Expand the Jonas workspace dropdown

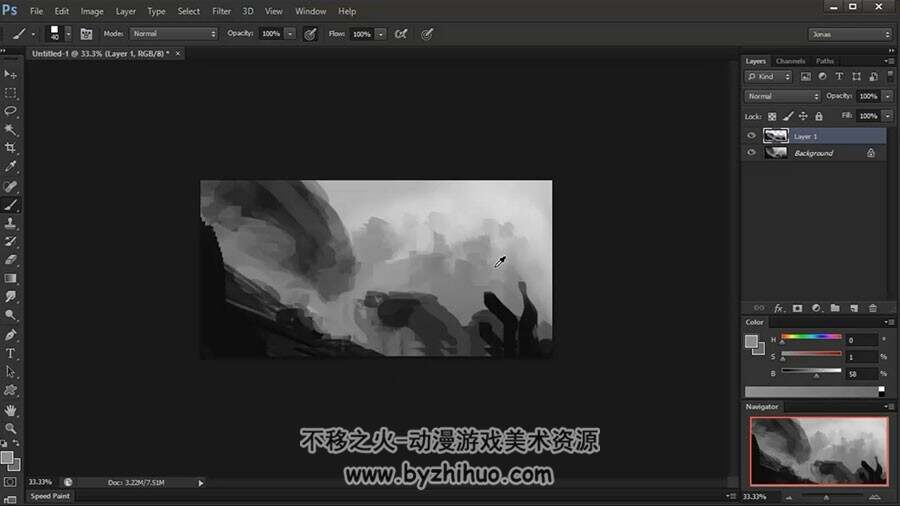coord(849,34)
